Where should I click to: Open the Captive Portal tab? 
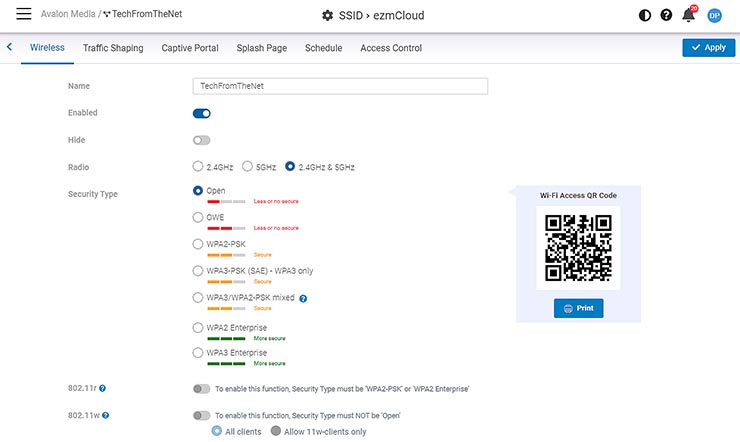coord(190,48)
